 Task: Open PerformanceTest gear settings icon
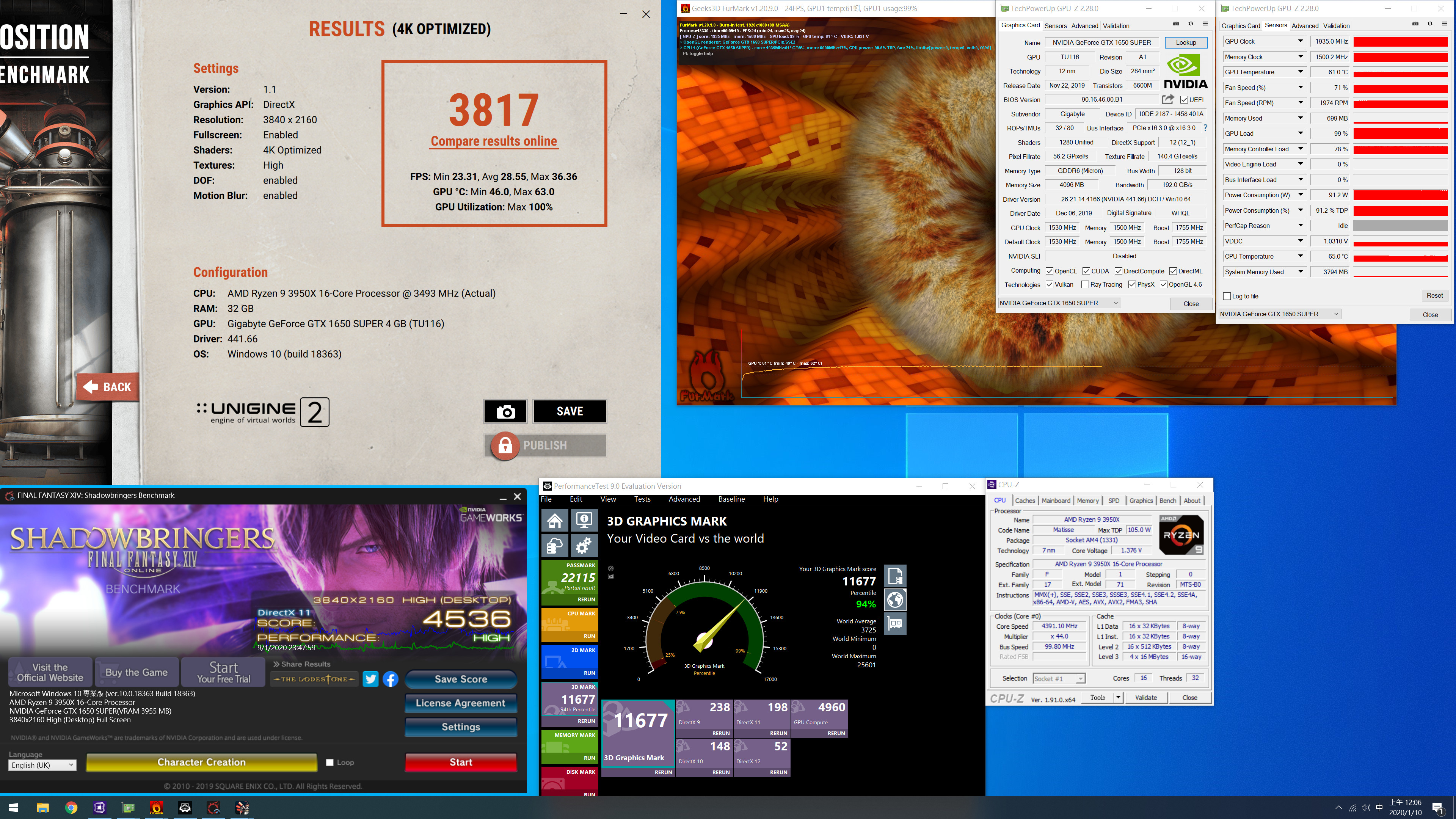tap(584, 546)
